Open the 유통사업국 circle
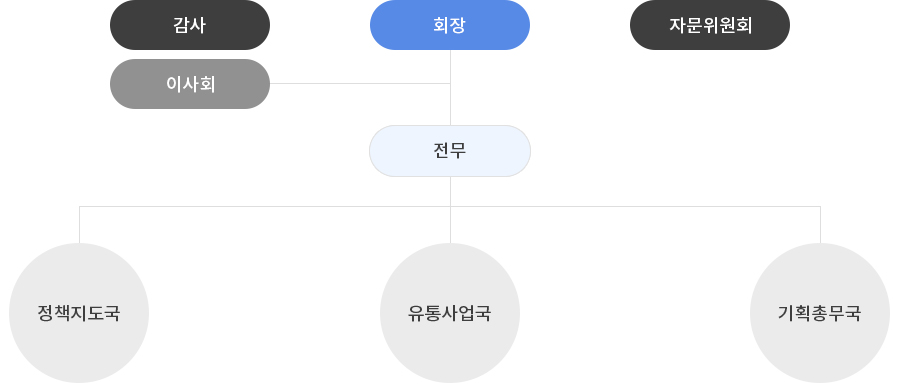 pos(450,313)
